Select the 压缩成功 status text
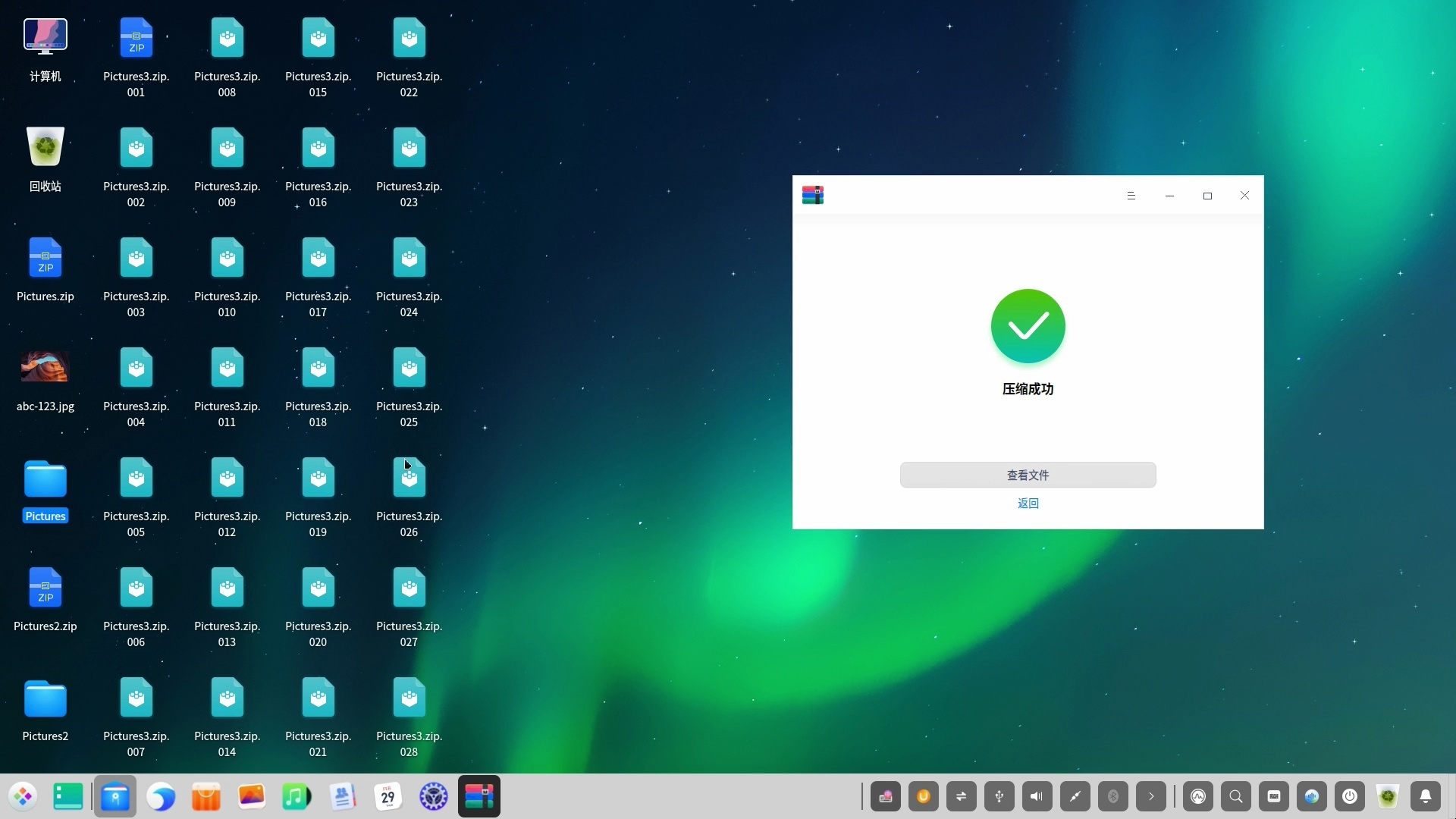This screenshot has width=1456, height=819. [x=1028, y=389]
